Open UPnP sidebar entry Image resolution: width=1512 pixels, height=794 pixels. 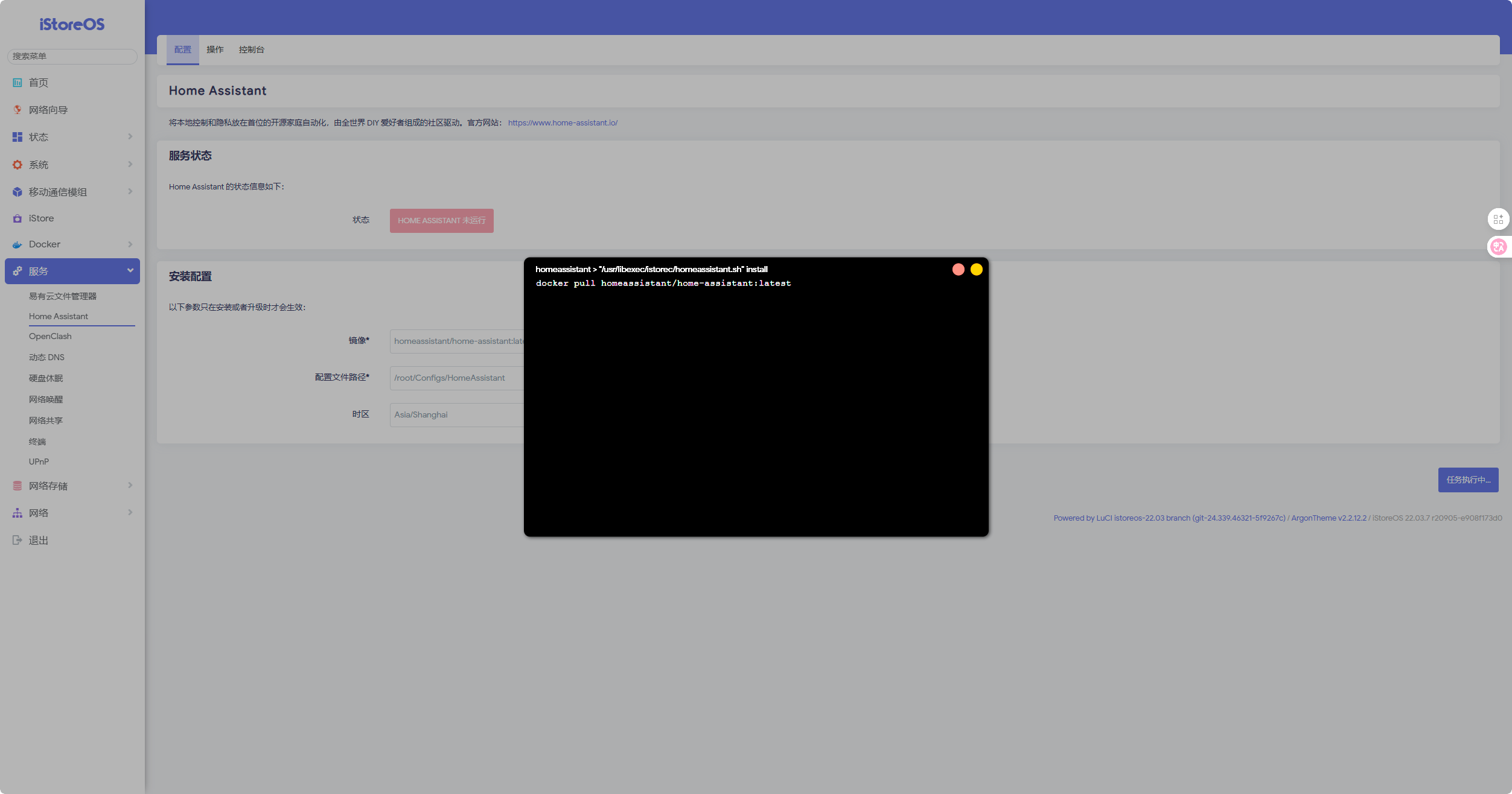coord(39,462)
